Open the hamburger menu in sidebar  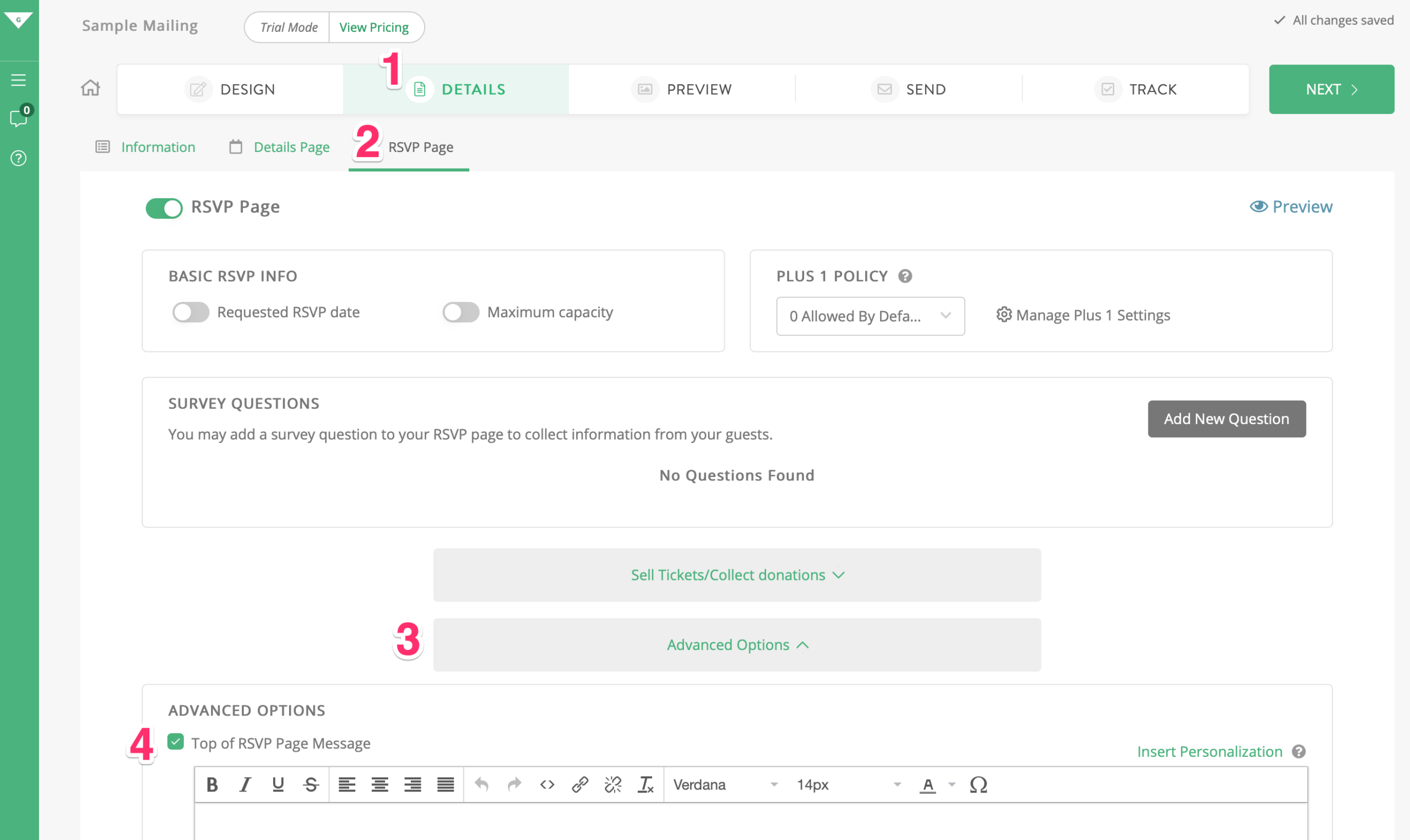[x=19, y=80]
